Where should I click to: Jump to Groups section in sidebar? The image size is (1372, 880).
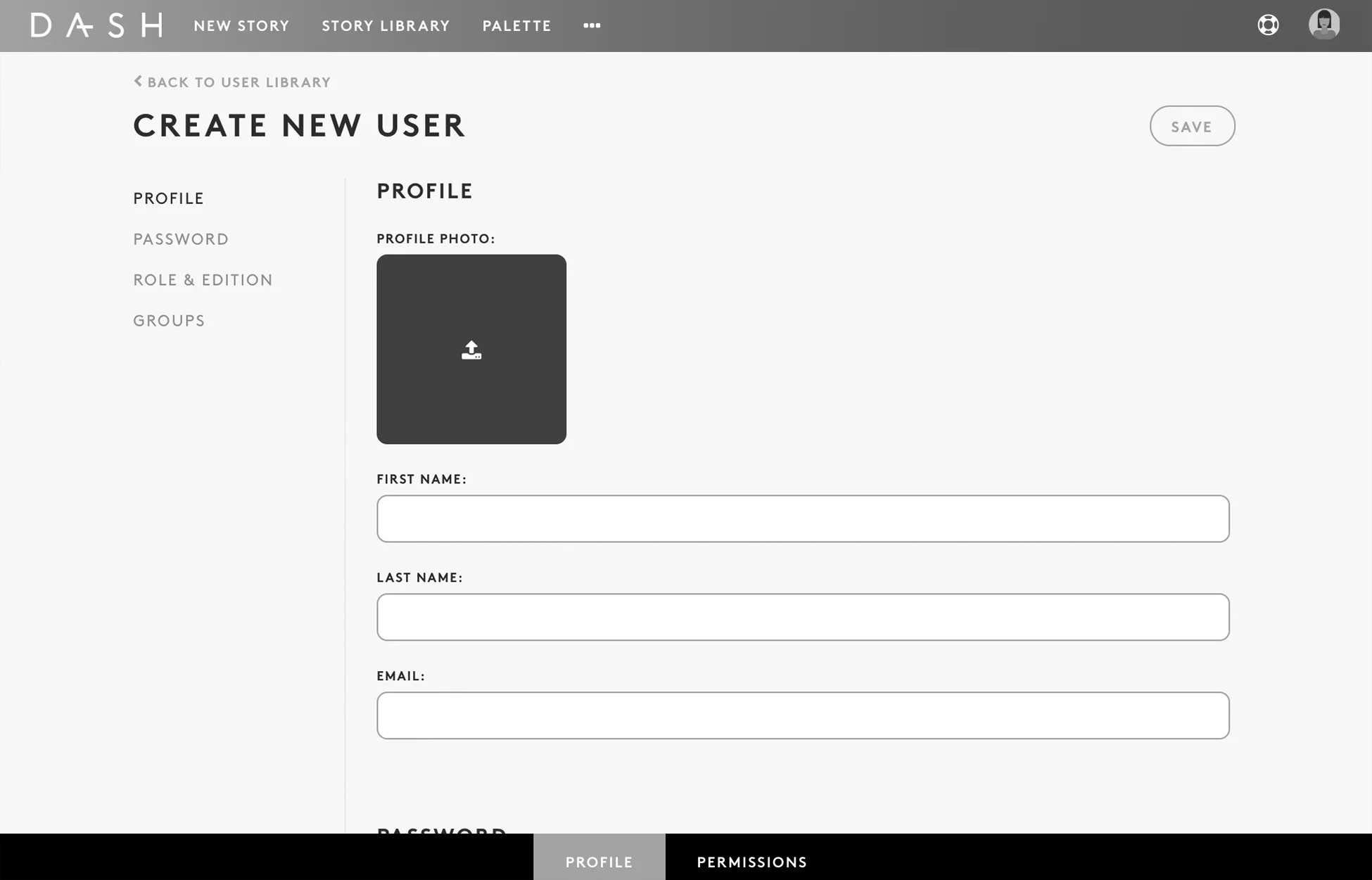pos(169,321)
